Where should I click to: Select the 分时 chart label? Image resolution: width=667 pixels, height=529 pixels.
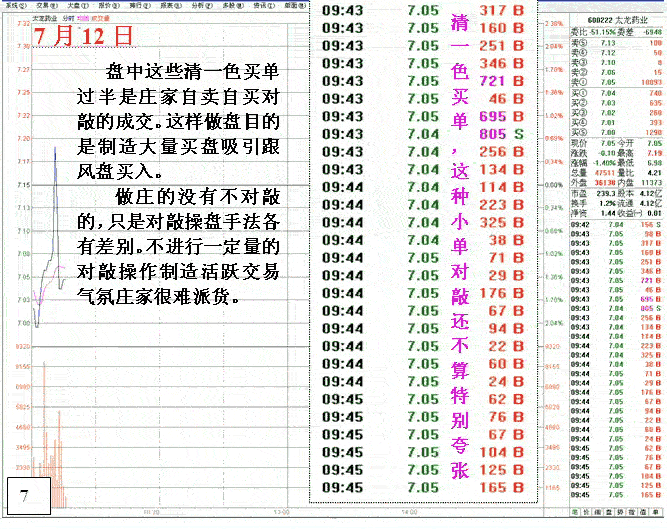point(67,17)
